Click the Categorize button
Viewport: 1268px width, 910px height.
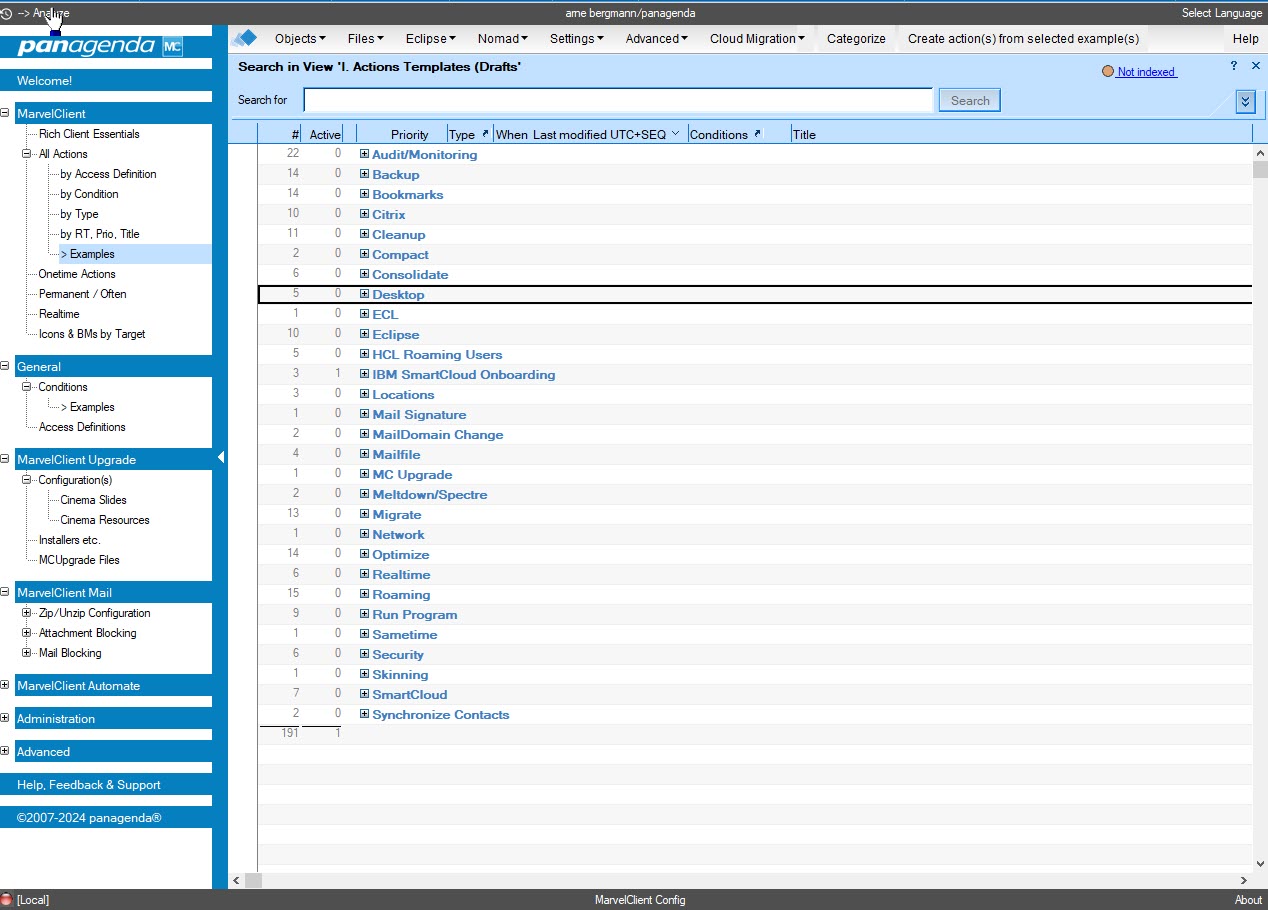(856, 38)
